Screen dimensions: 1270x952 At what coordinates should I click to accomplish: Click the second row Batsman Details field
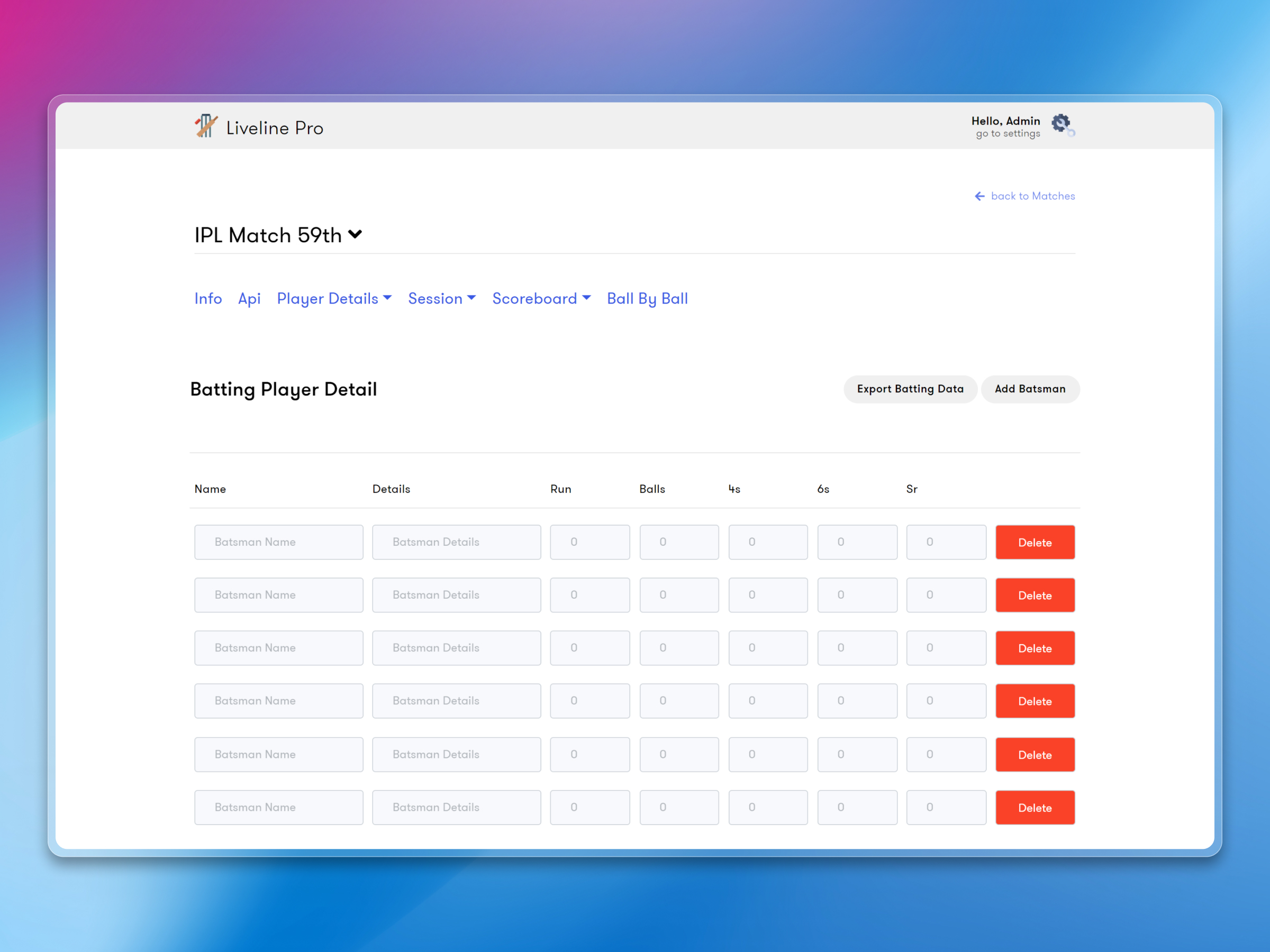457,595
